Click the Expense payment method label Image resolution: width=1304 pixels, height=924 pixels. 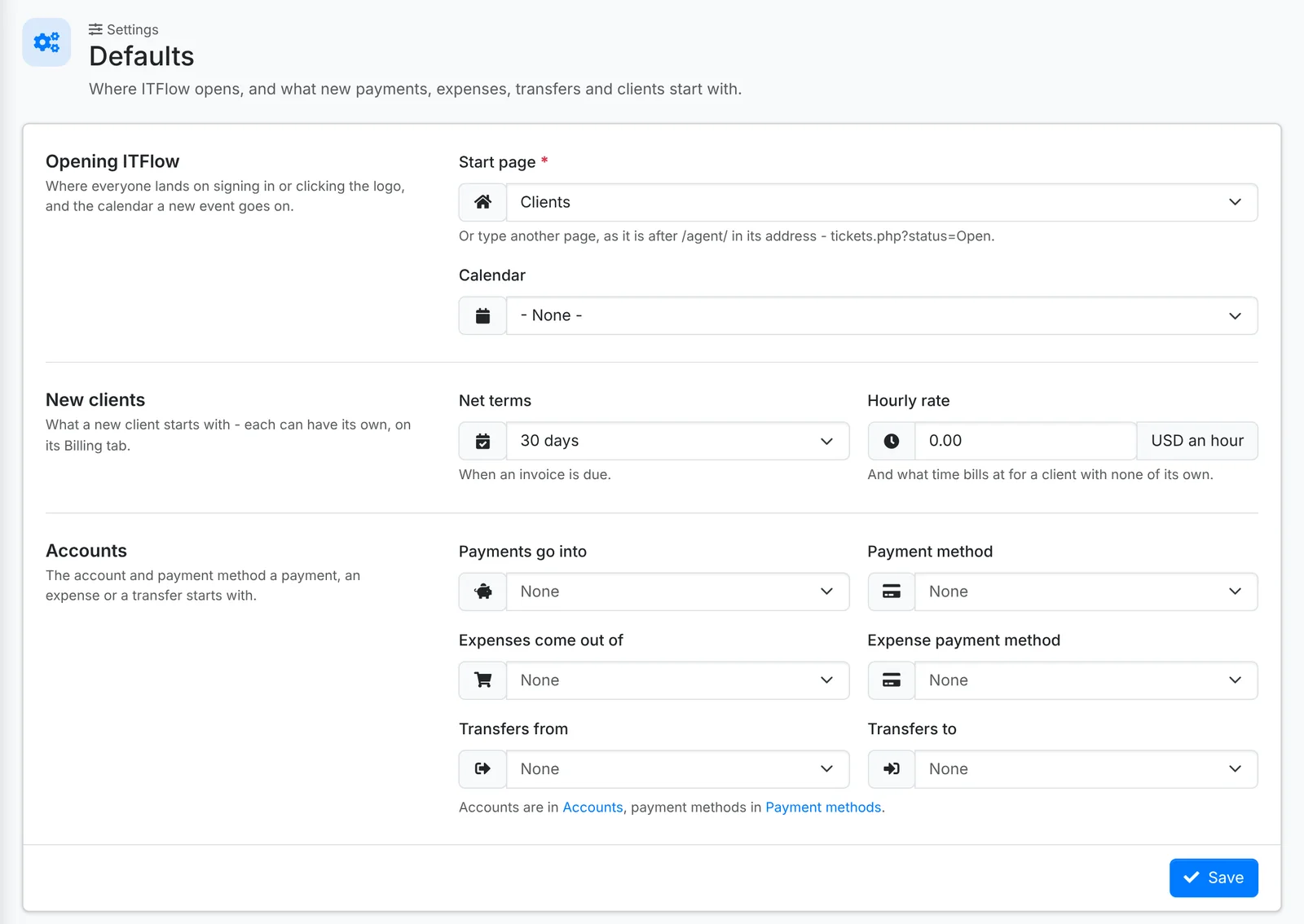[x=964, y=640]
